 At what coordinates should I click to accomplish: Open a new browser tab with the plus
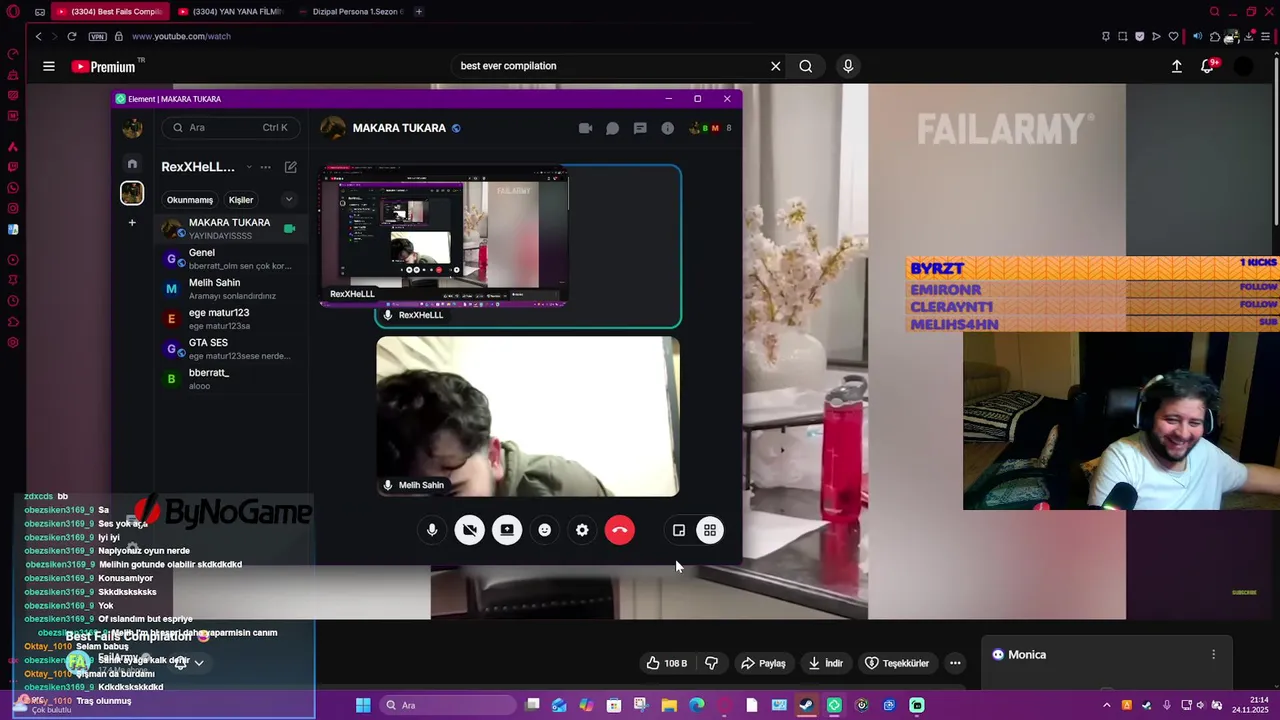point(419,11)
